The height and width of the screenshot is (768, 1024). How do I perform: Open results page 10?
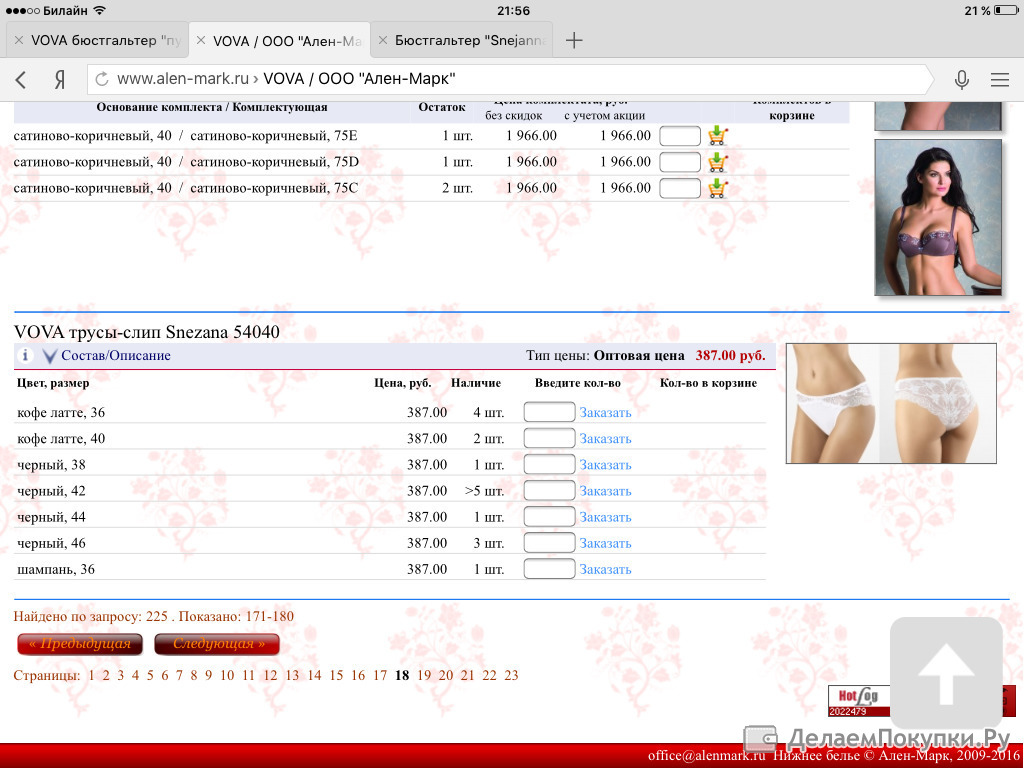(227, 675)
